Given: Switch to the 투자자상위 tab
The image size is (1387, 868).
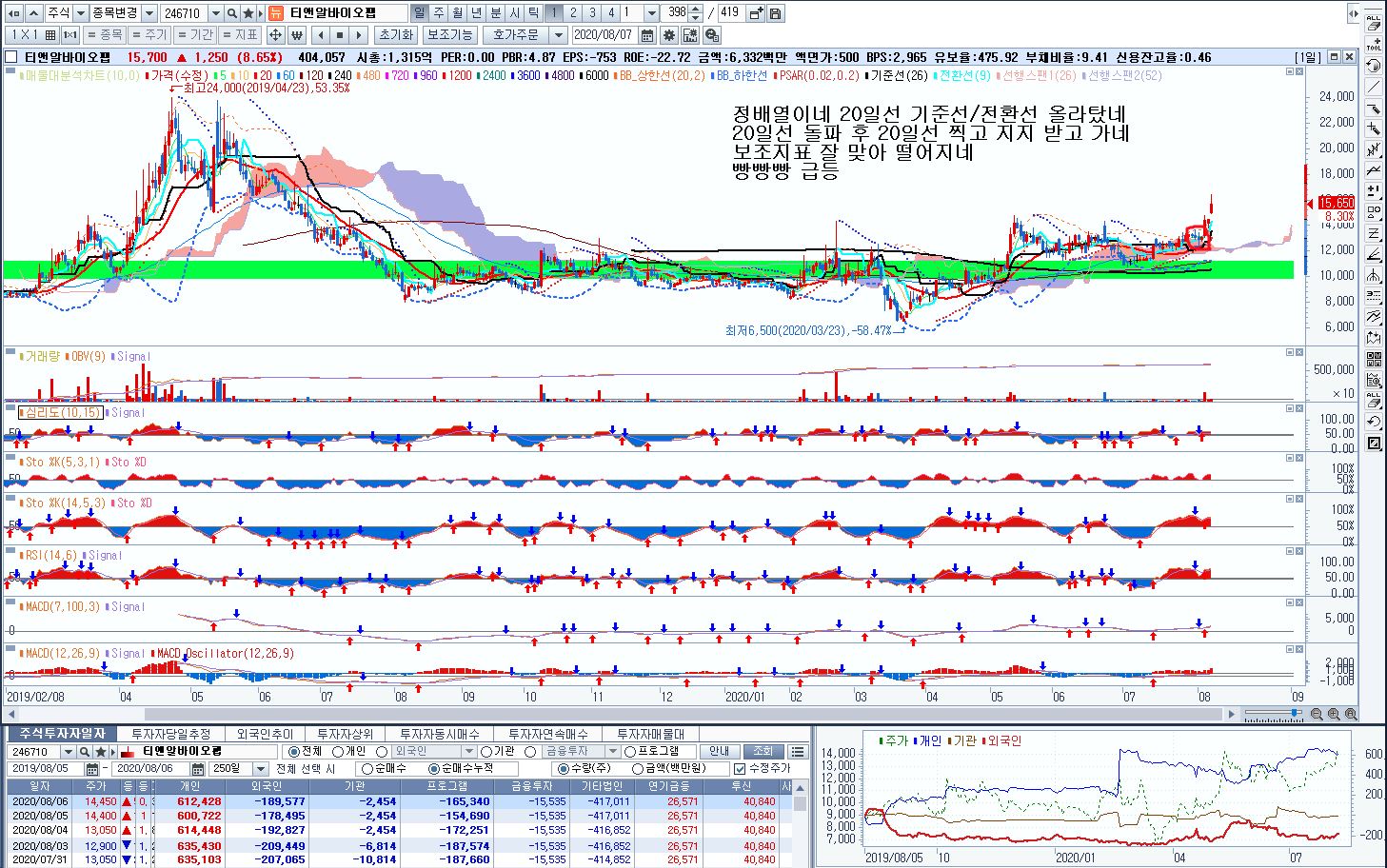Looking at the screenshot, I should [345, 734].
